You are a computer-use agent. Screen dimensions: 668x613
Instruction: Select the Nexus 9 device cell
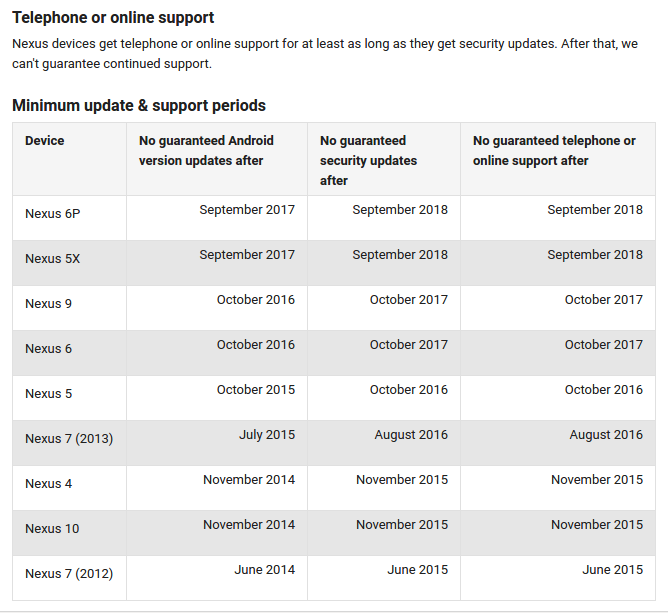pyautogui.click(x=48, y=304)
